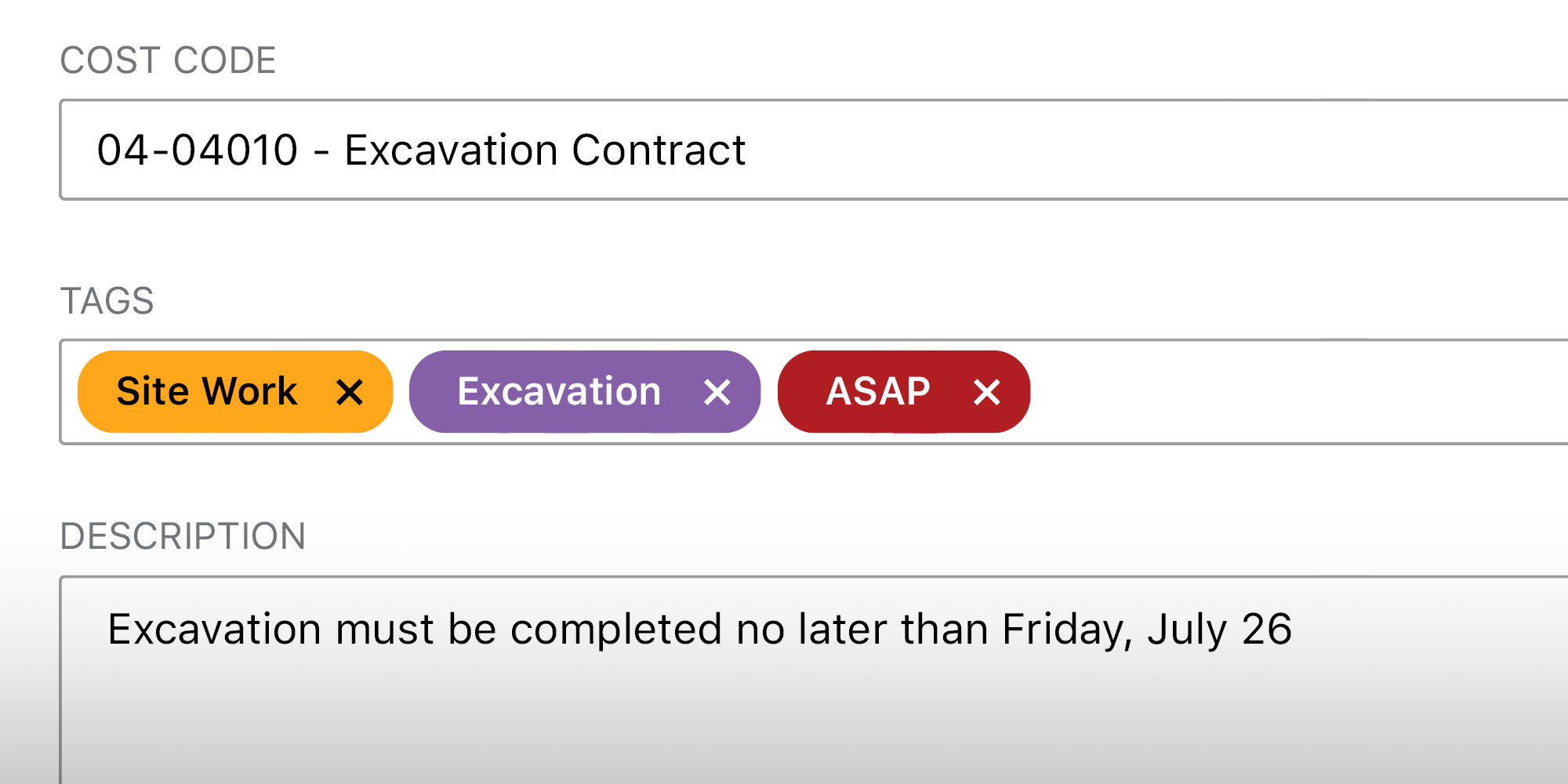Place cursor on "completed" in the description
Screen dimensions: 1568x784
click(x=616, y=630)
